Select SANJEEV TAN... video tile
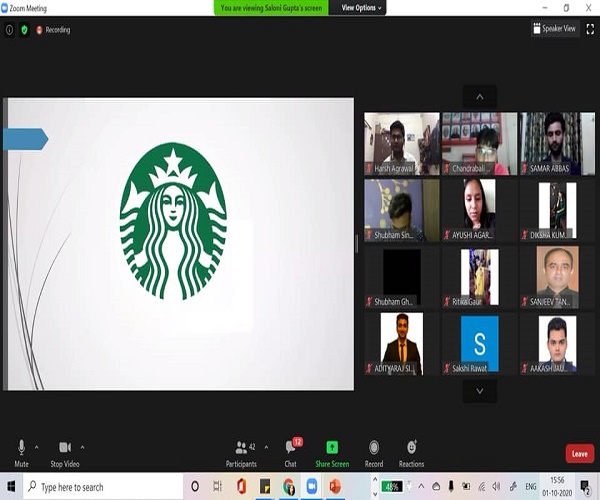 pos(558,277)
